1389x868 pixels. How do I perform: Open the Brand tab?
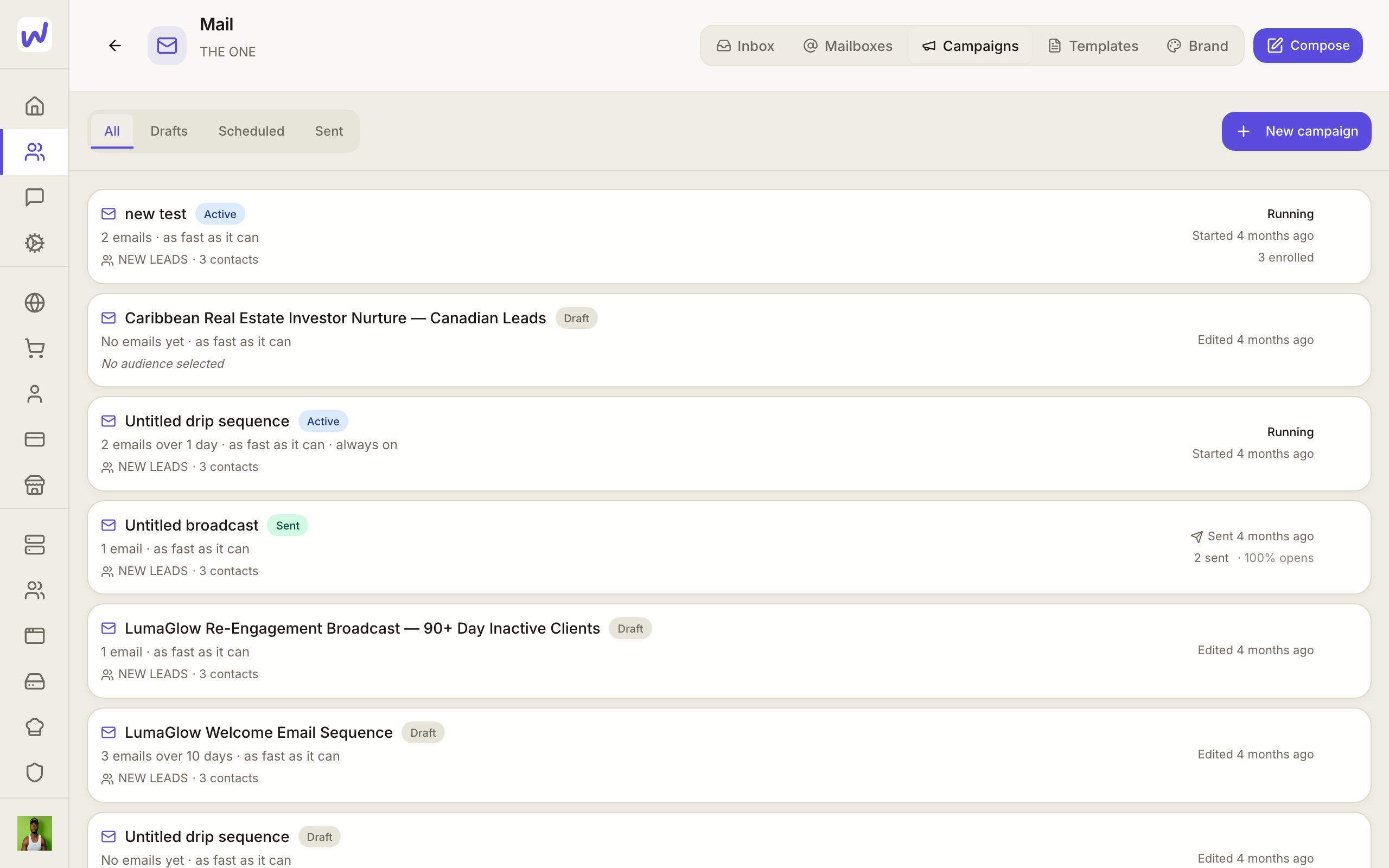click(1197, 46)
